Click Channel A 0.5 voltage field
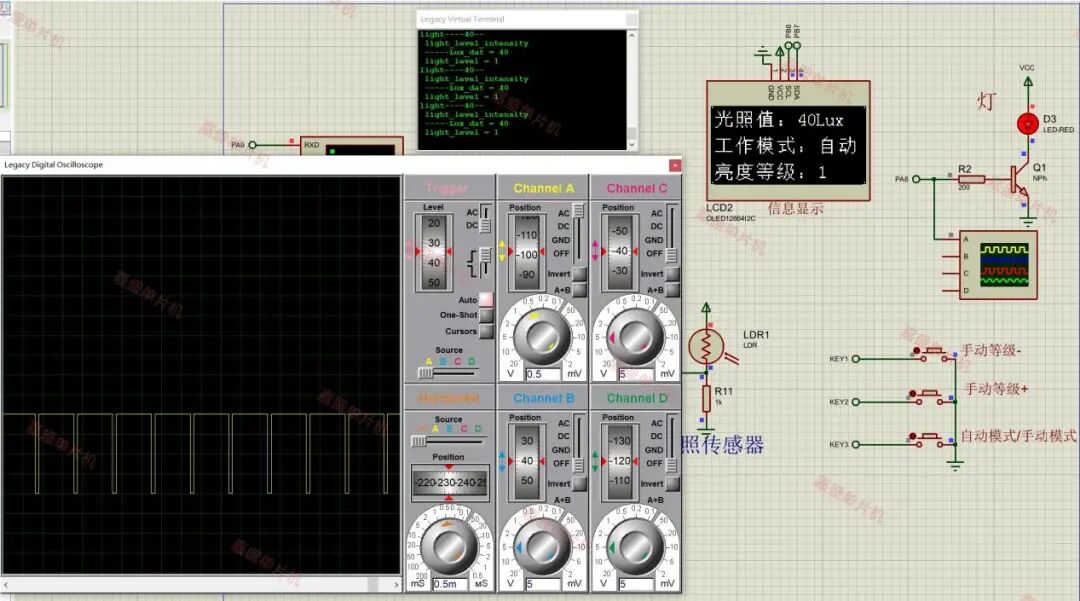The image size is (1080, 601). click(543, 375)
